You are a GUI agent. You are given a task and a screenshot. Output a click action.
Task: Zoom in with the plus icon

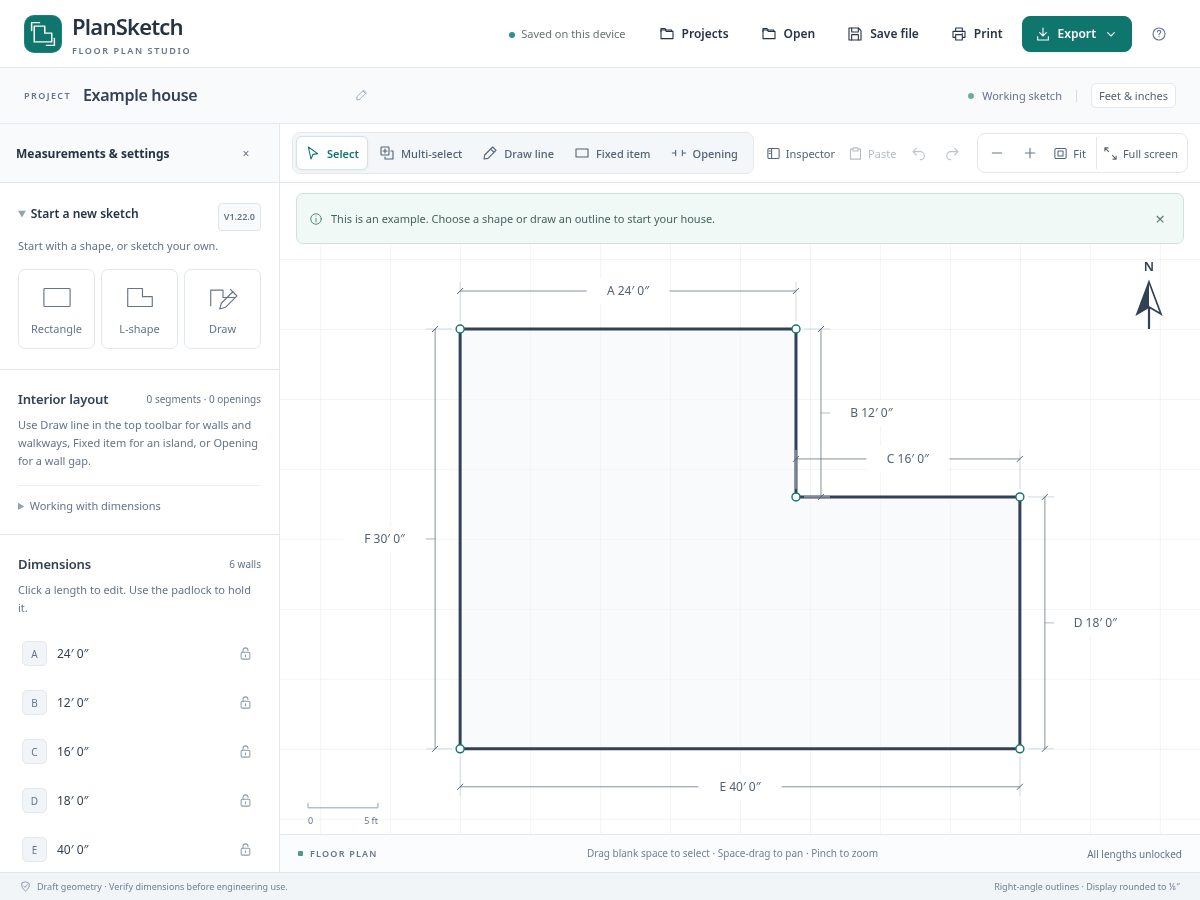(x=1029, y=153)
